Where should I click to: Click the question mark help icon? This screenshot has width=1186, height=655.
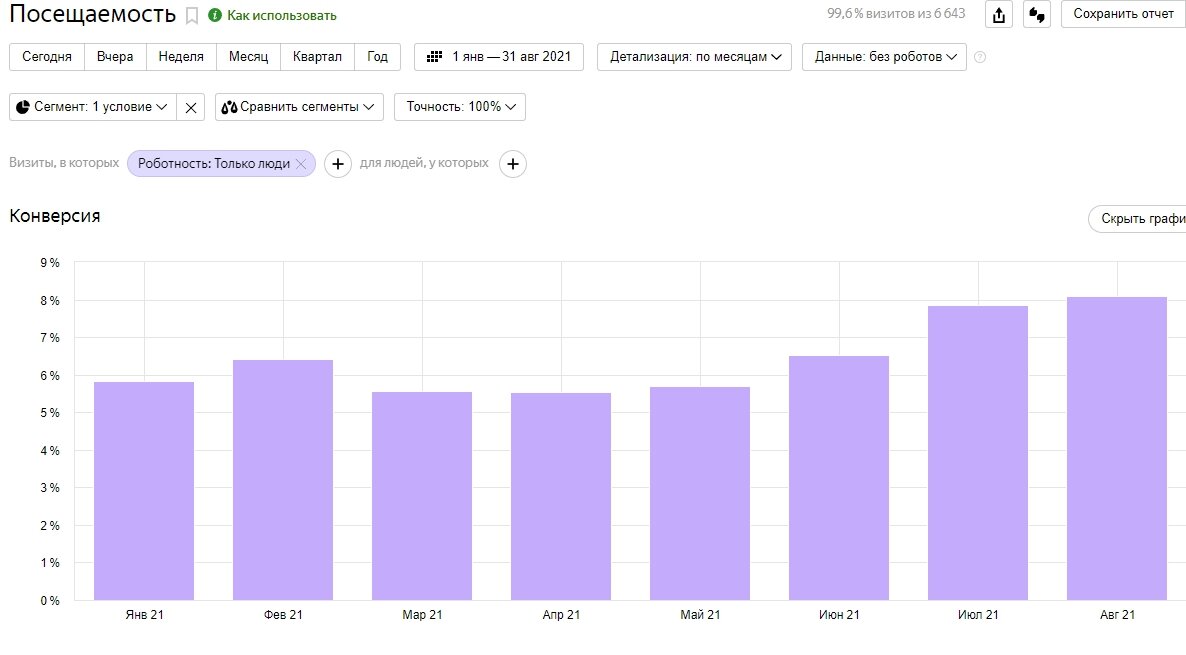(980, 57)
